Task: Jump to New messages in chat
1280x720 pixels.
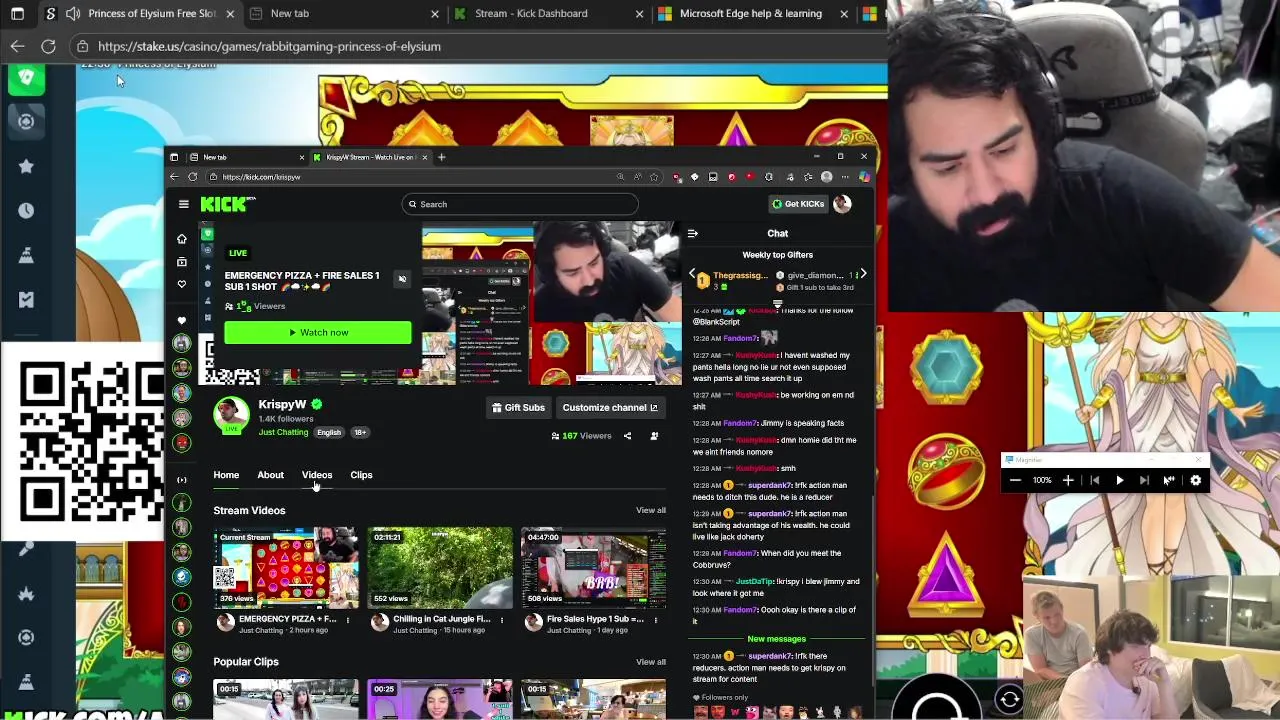Action: pos(776,639)
